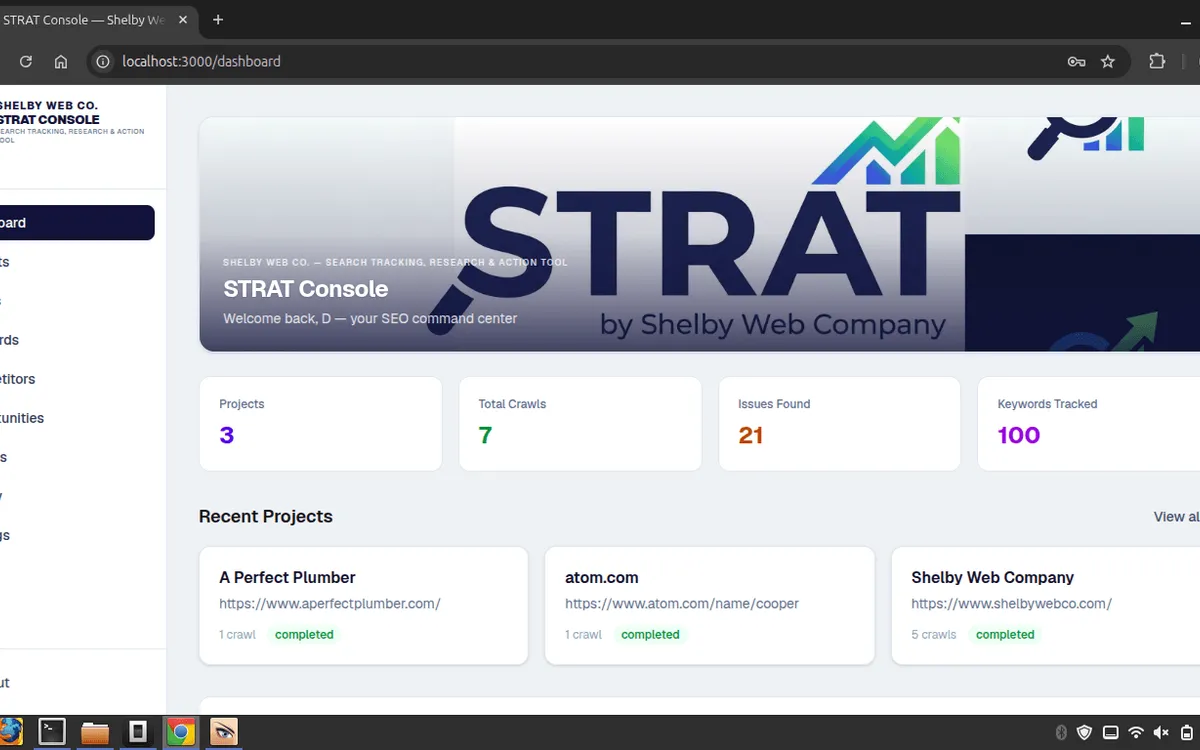Viewport: 1200px width, 750px height.
Task: Click the https://www.atom.com/name/cooper URL text
Action: pos(682,604)
